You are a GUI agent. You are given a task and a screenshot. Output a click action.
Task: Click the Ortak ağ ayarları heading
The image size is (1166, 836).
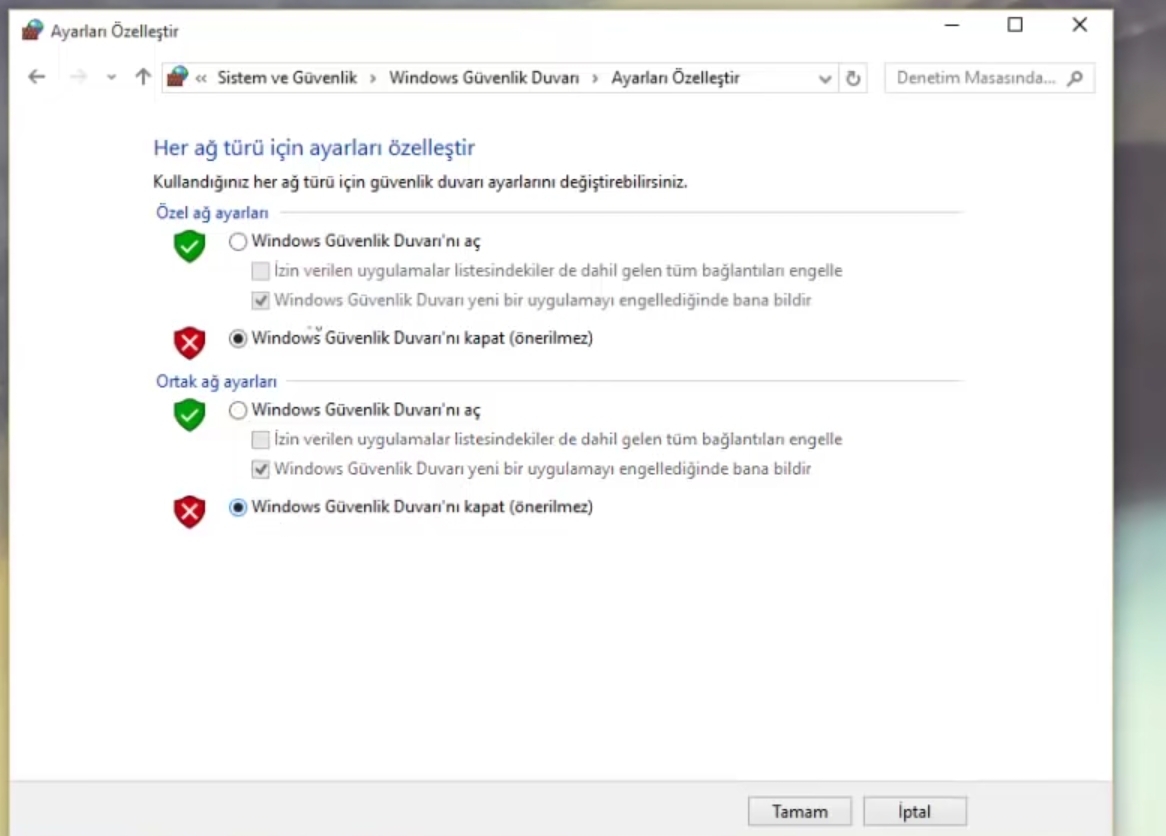coord(216,382)
